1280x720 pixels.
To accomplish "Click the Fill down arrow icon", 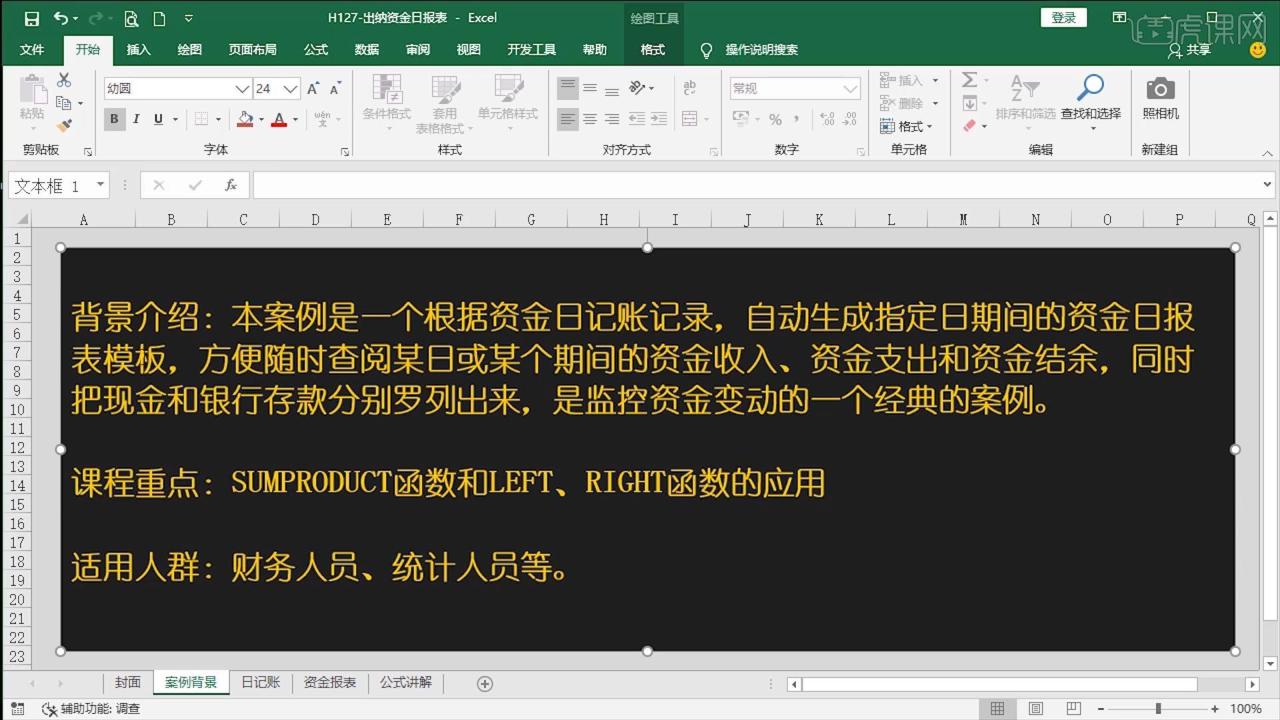I will 969,103.
